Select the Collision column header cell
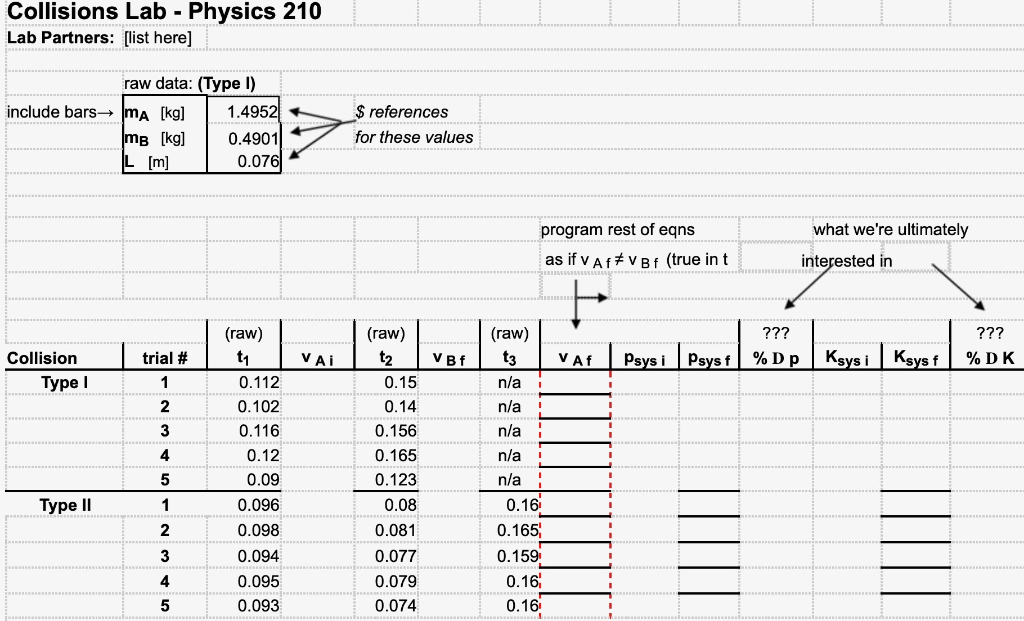This screenshot has height=621, width=1024. 41,358
